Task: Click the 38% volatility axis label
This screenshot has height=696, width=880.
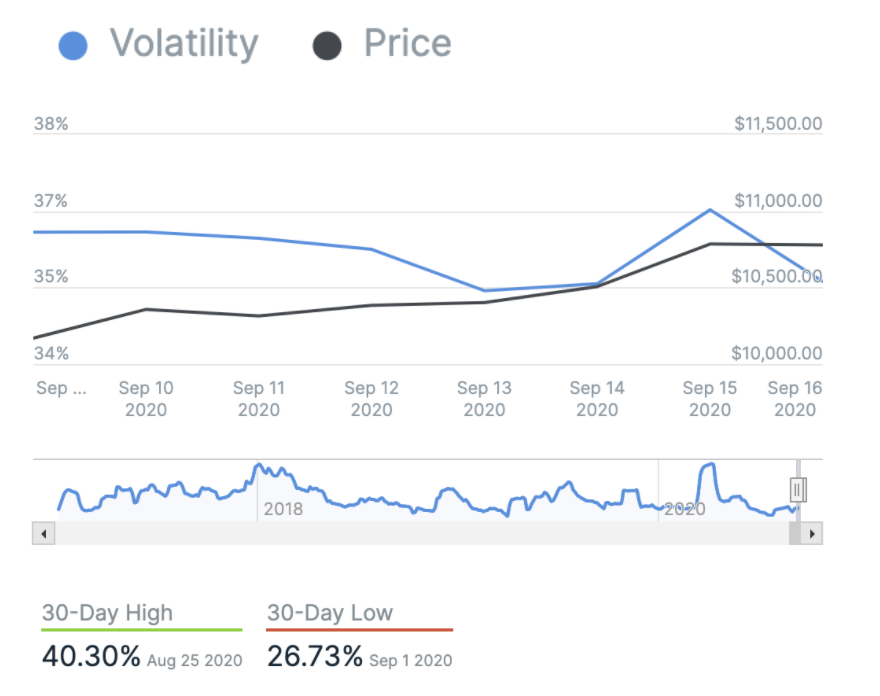Action: coord(51,124)
